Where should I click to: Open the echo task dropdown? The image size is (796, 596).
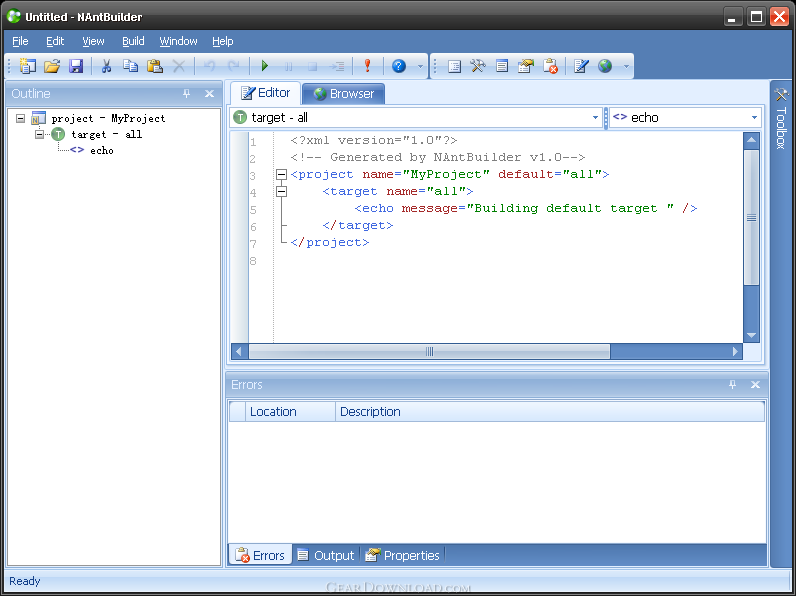coord(754,118)
